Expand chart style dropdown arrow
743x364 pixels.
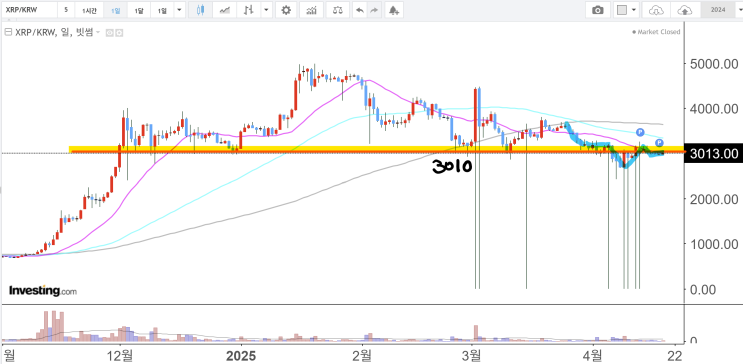(266, 9)
